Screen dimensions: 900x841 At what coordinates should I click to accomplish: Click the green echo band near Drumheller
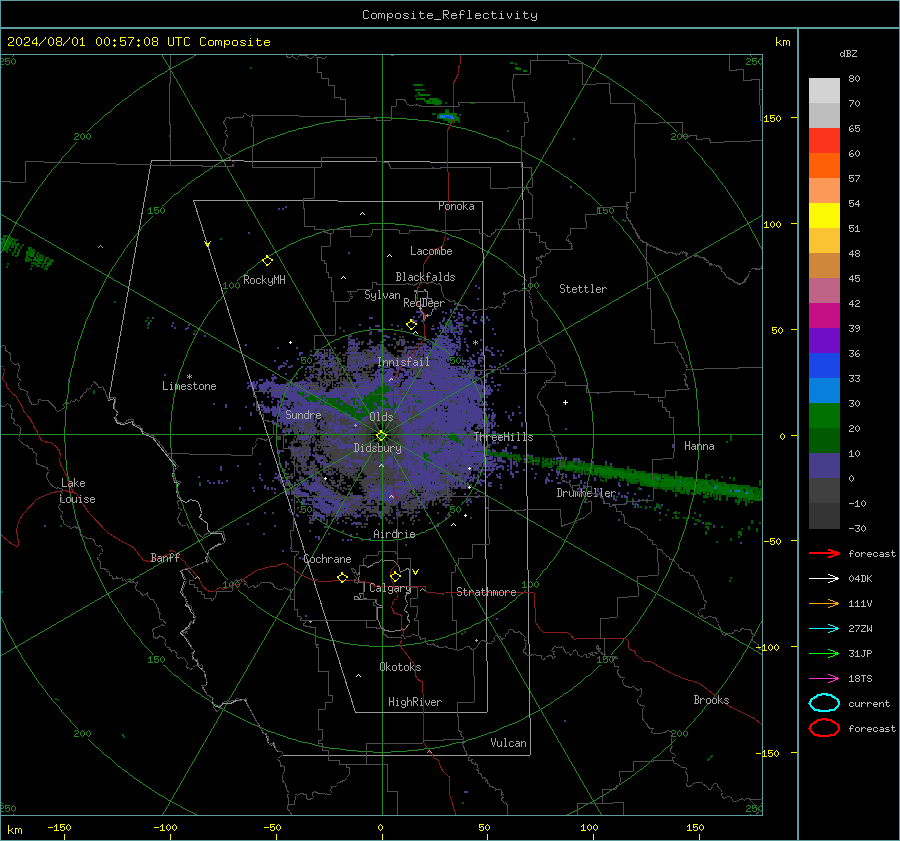[626, 474]
